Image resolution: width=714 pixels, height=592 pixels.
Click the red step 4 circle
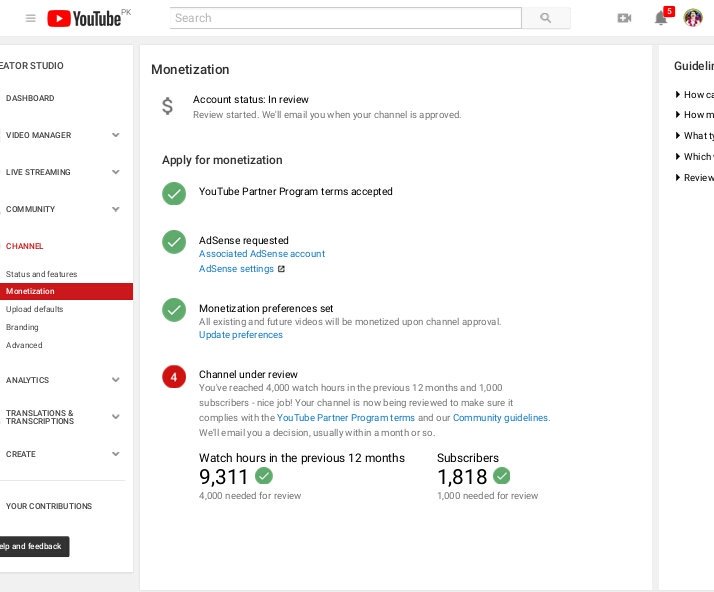pos(174,377)
